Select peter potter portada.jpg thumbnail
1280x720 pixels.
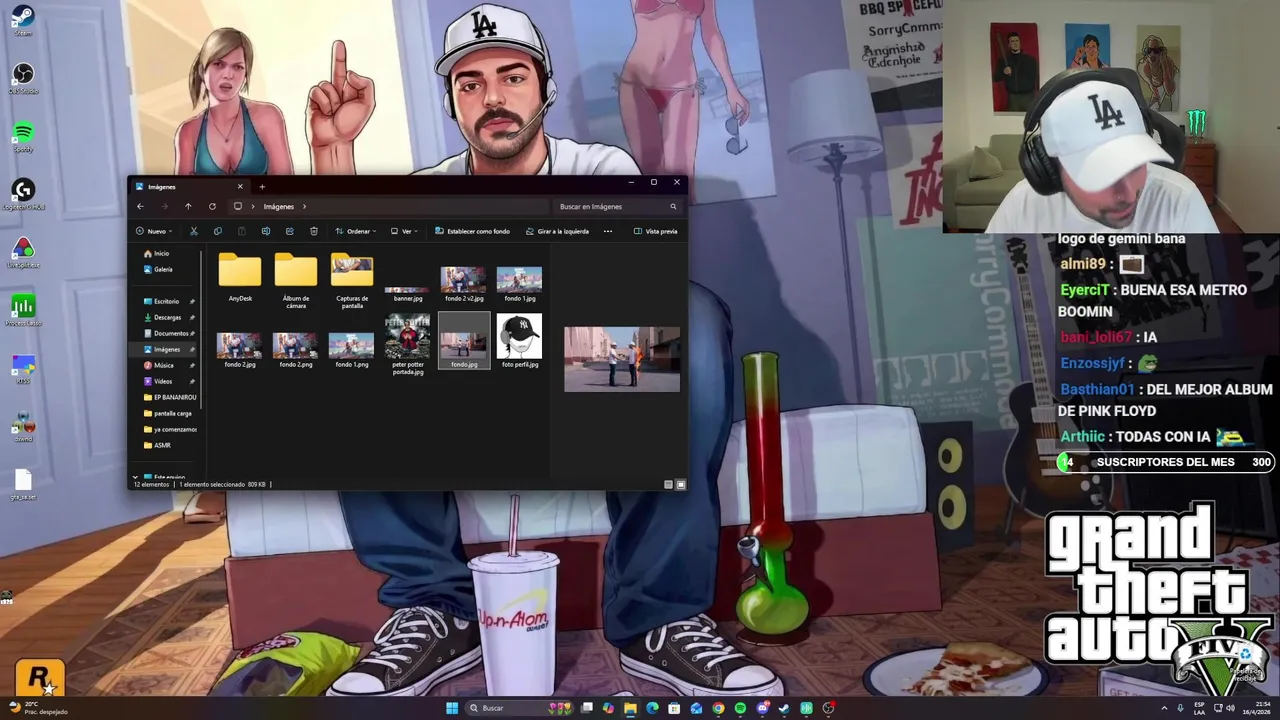(408, 345)
